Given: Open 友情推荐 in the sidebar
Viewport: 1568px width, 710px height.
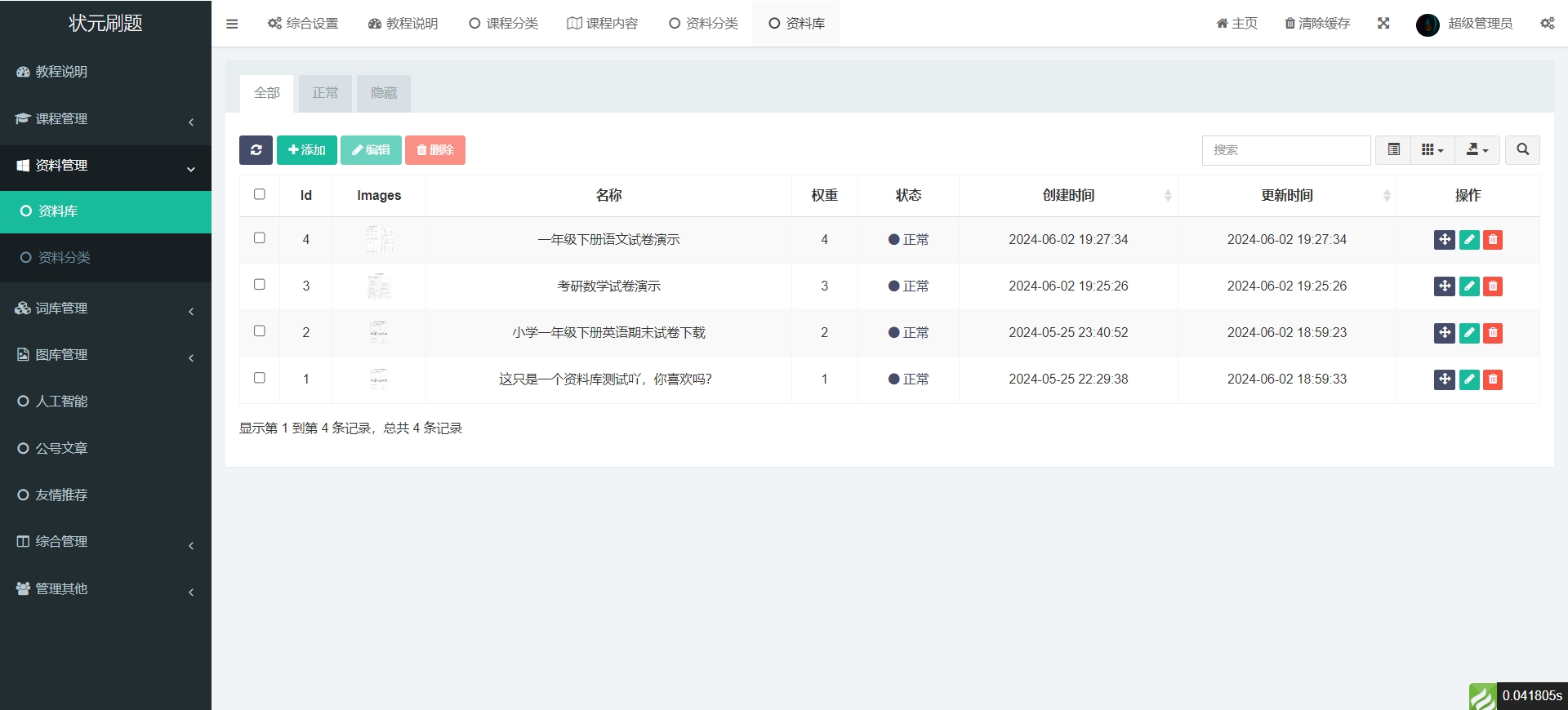Looking at the screenshot, I should click(105, 495).
